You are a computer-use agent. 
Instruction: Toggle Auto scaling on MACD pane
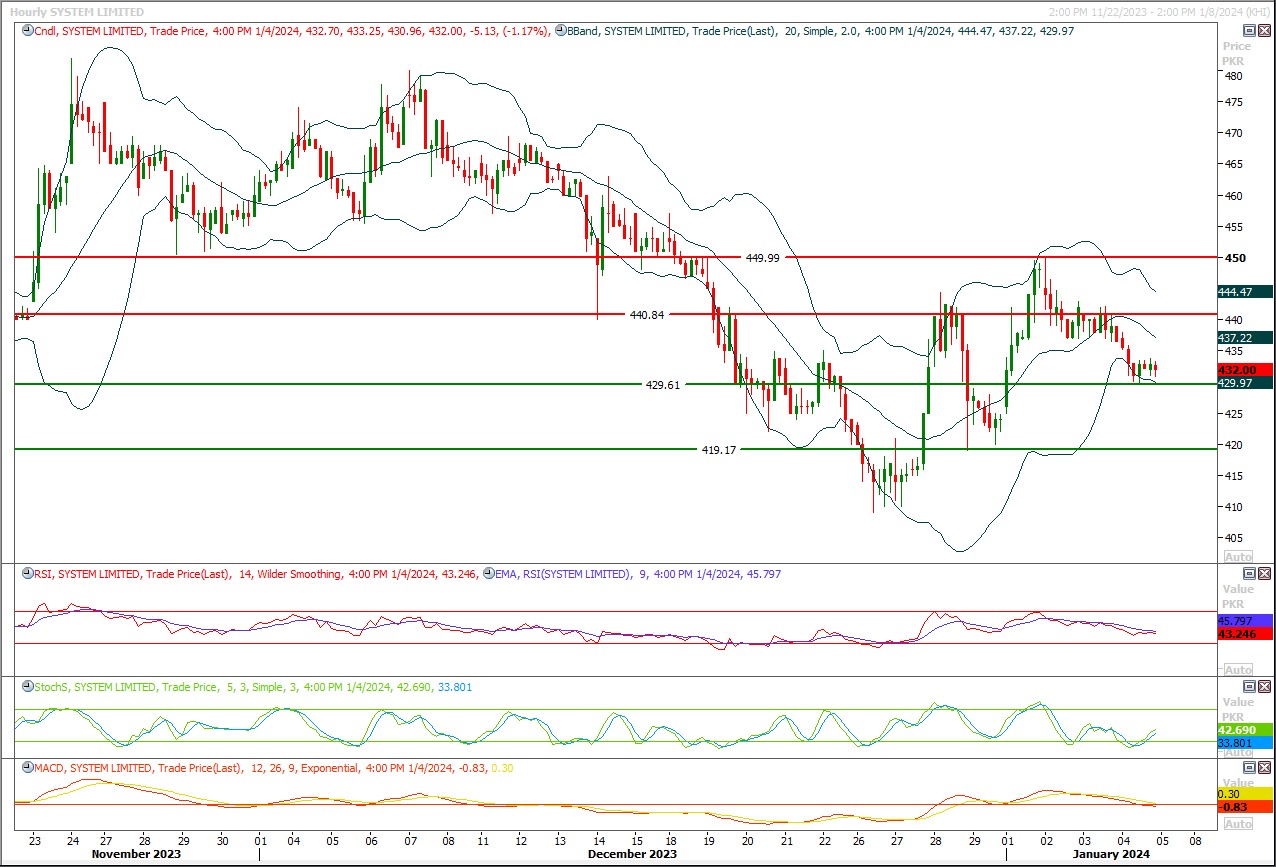point(1238,823)
